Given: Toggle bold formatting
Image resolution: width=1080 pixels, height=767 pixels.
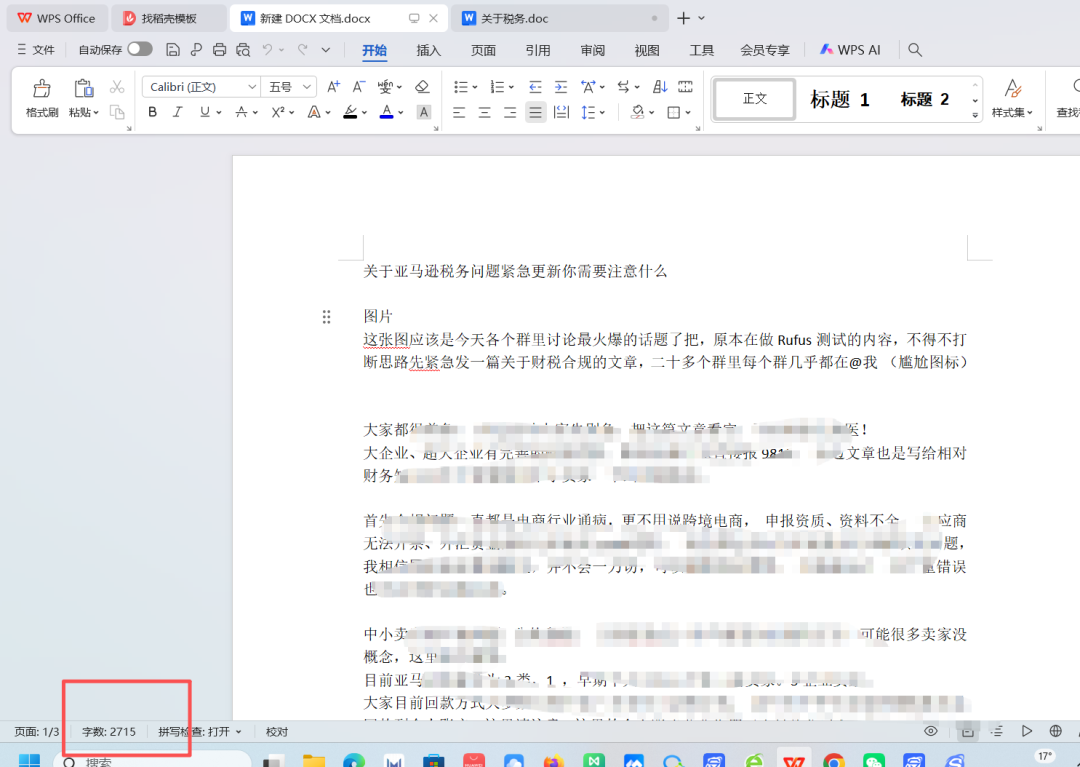Looking at the screenshot, I should tap(152, 112).
